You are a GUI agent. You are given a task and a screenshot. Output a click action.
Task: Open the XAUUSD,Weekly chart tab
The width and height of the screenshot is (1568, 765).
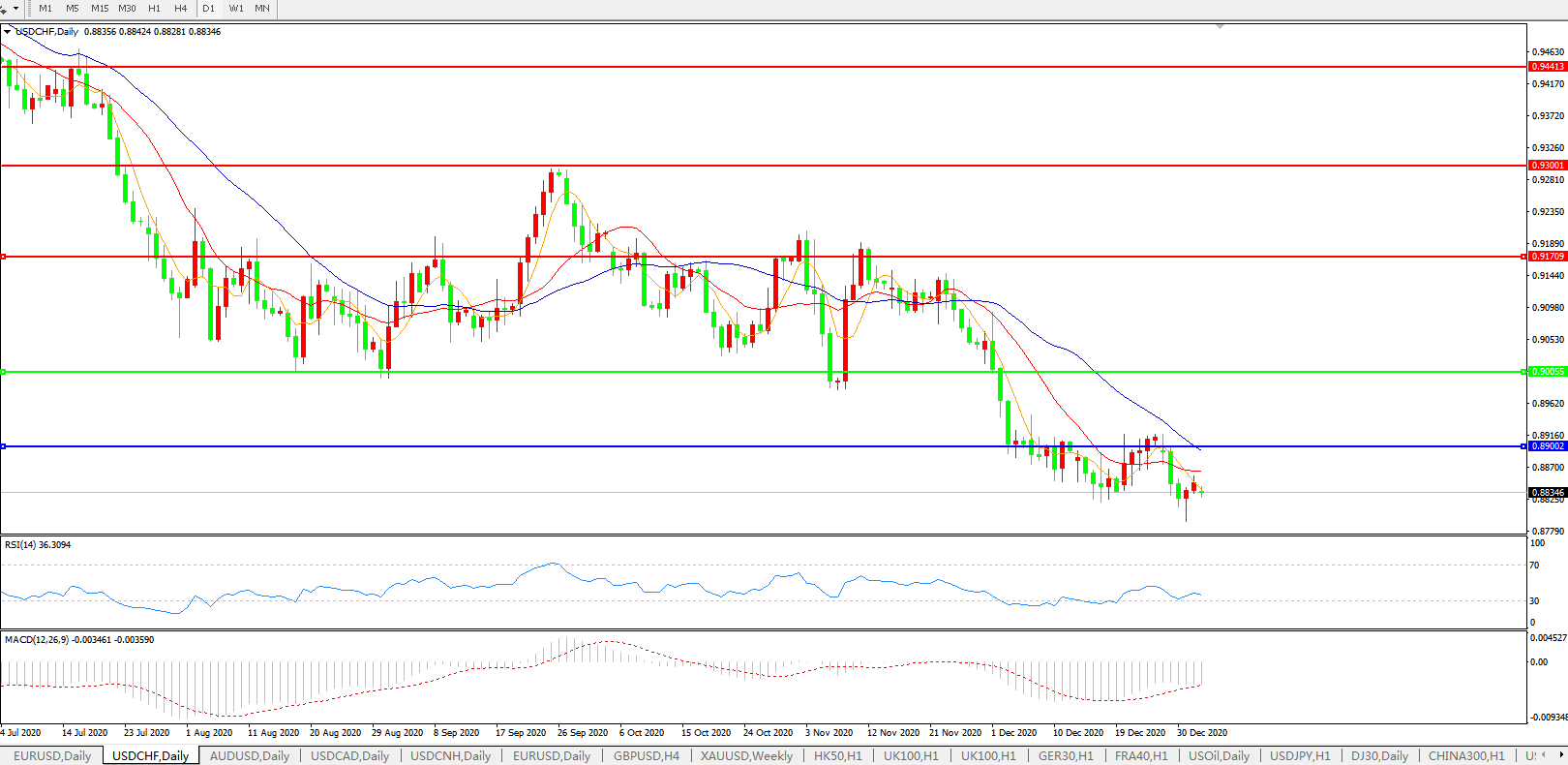(746, 756)
